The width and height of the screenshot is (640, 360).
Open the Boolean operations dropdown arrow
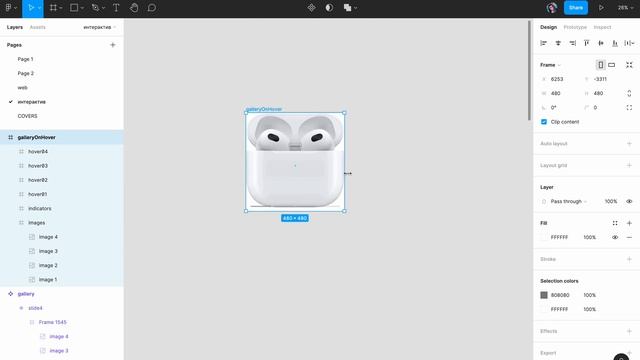(356, 8)
